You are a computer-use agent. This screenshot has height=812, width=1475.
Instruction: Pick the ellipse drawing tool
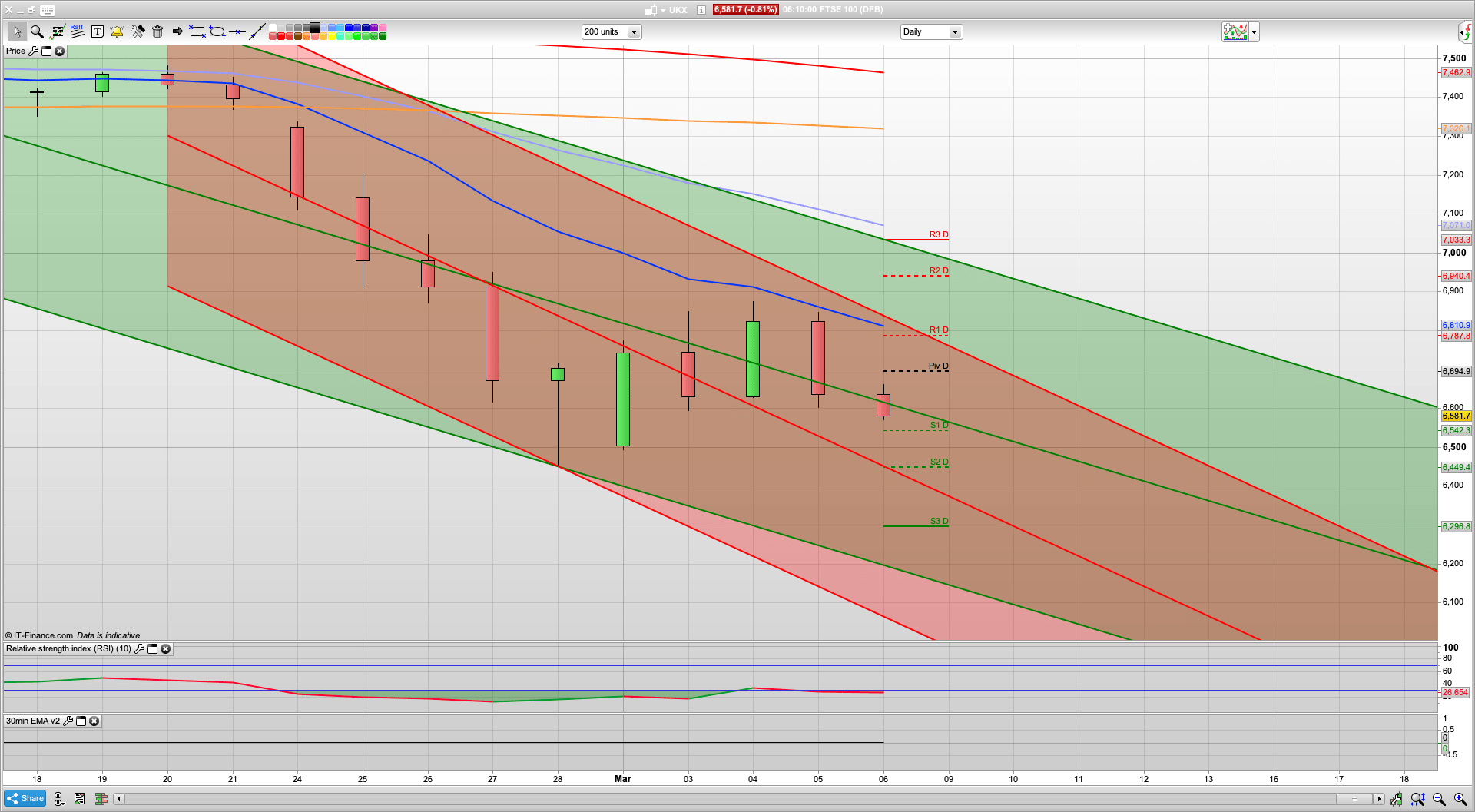click(217, 31)
